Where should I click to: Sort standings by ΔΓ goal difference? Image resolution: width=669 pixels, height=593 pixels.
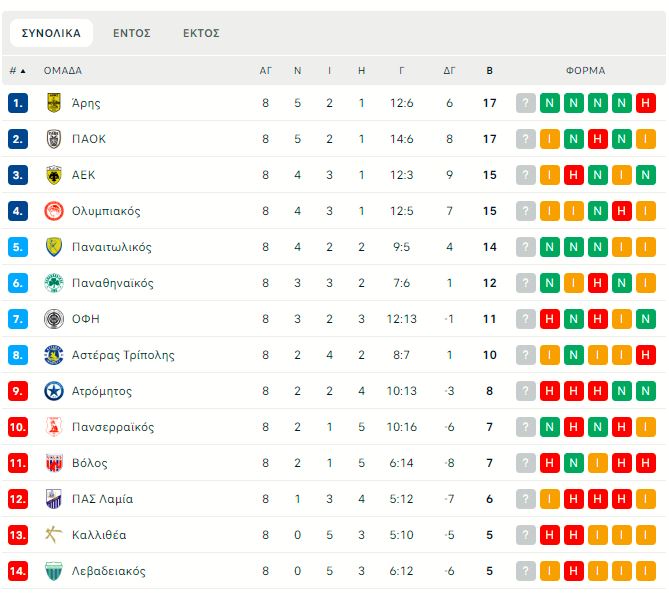tap(450, 71)
